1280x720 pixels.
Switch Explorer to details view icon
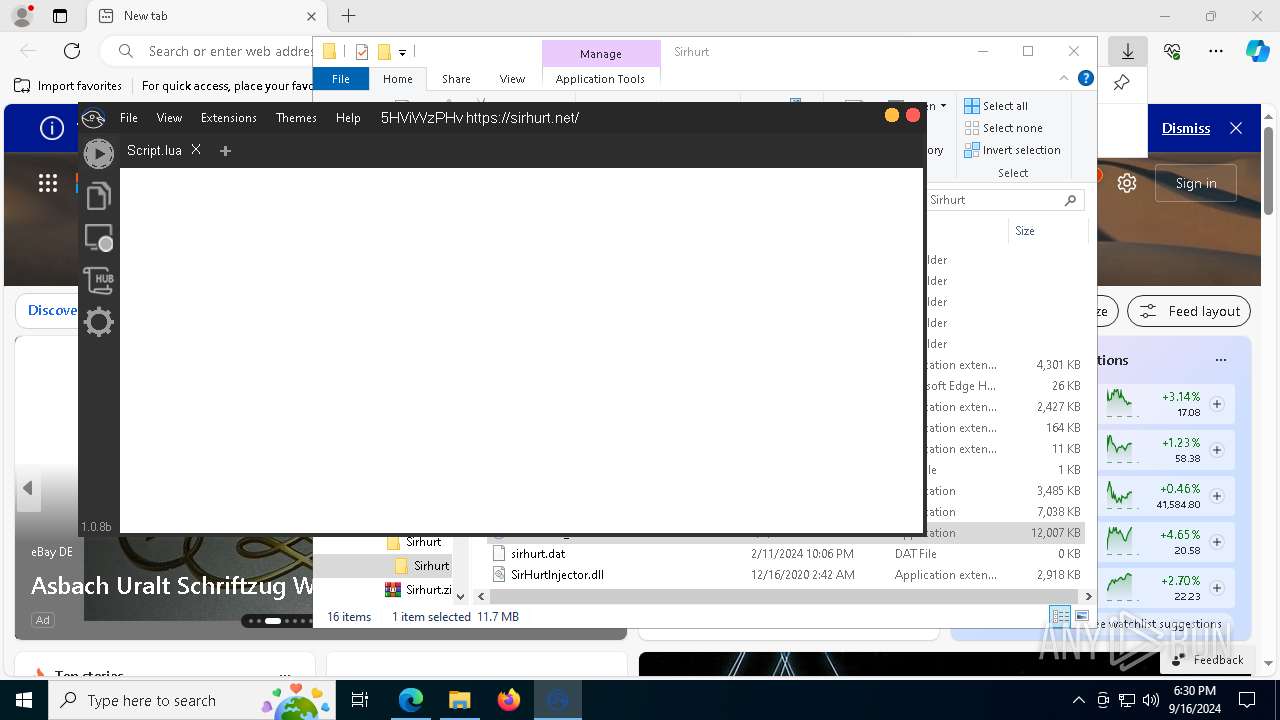click(1060, 616)
